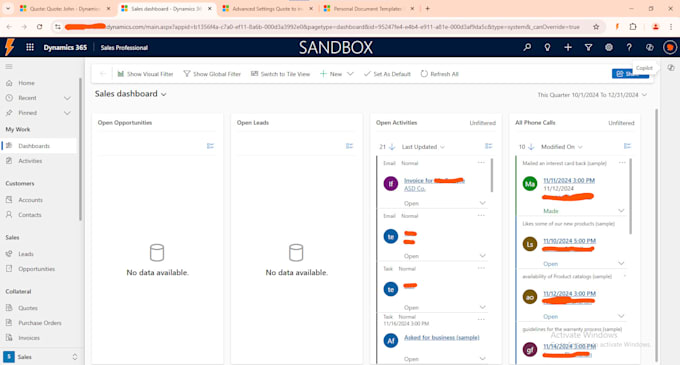Open more options on Invoice email card
Viewport: 680px width, 365px height.
(x=481, y=163)
